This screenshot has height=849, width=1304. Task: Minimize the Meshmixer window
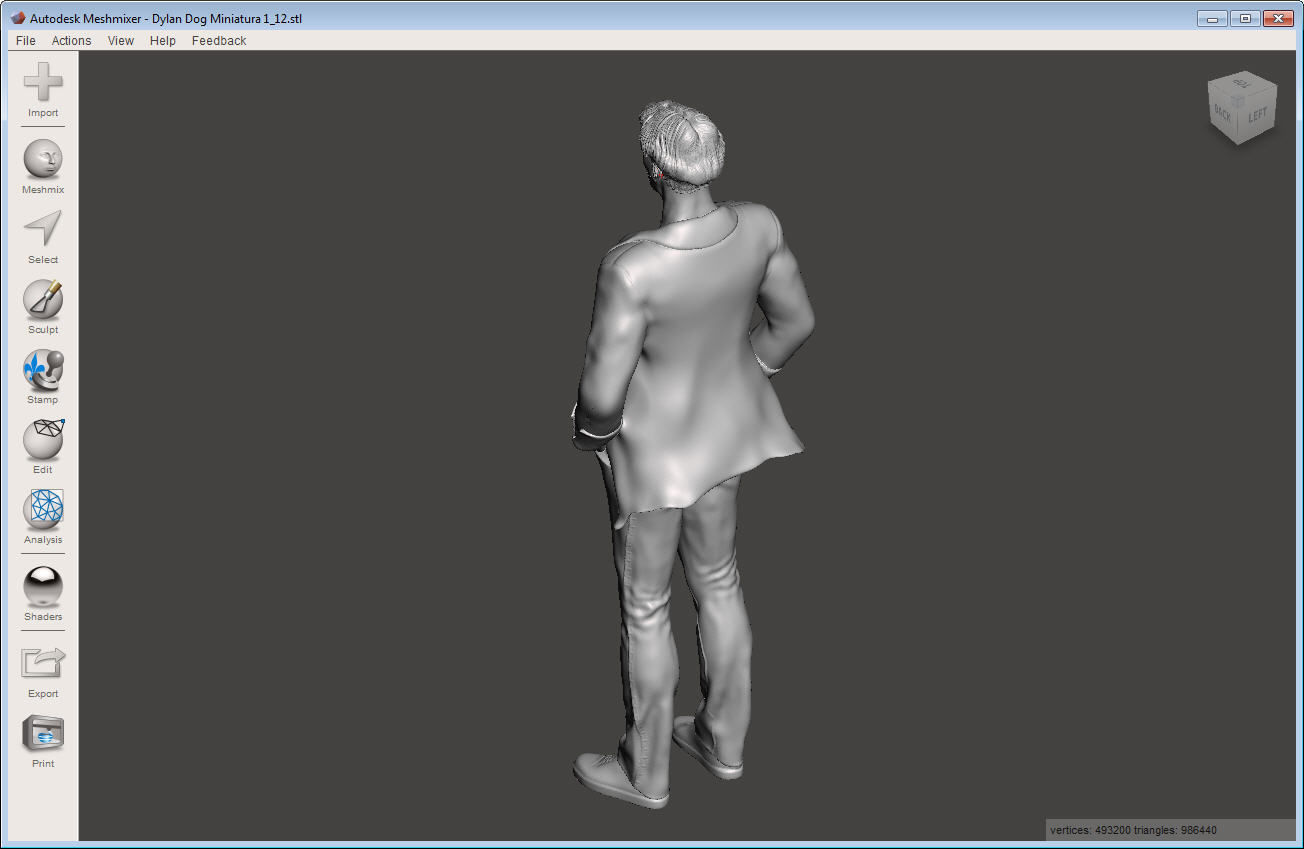pos(1213,18)
